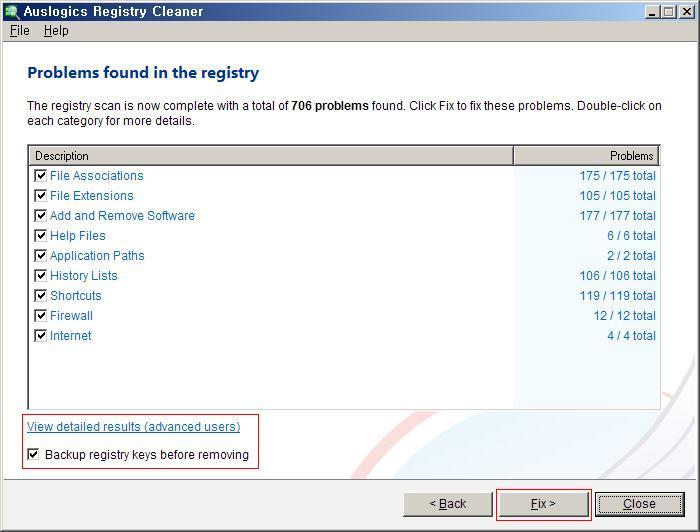Open the Help menu
This screenshot has height=532, width=700.
56,31
